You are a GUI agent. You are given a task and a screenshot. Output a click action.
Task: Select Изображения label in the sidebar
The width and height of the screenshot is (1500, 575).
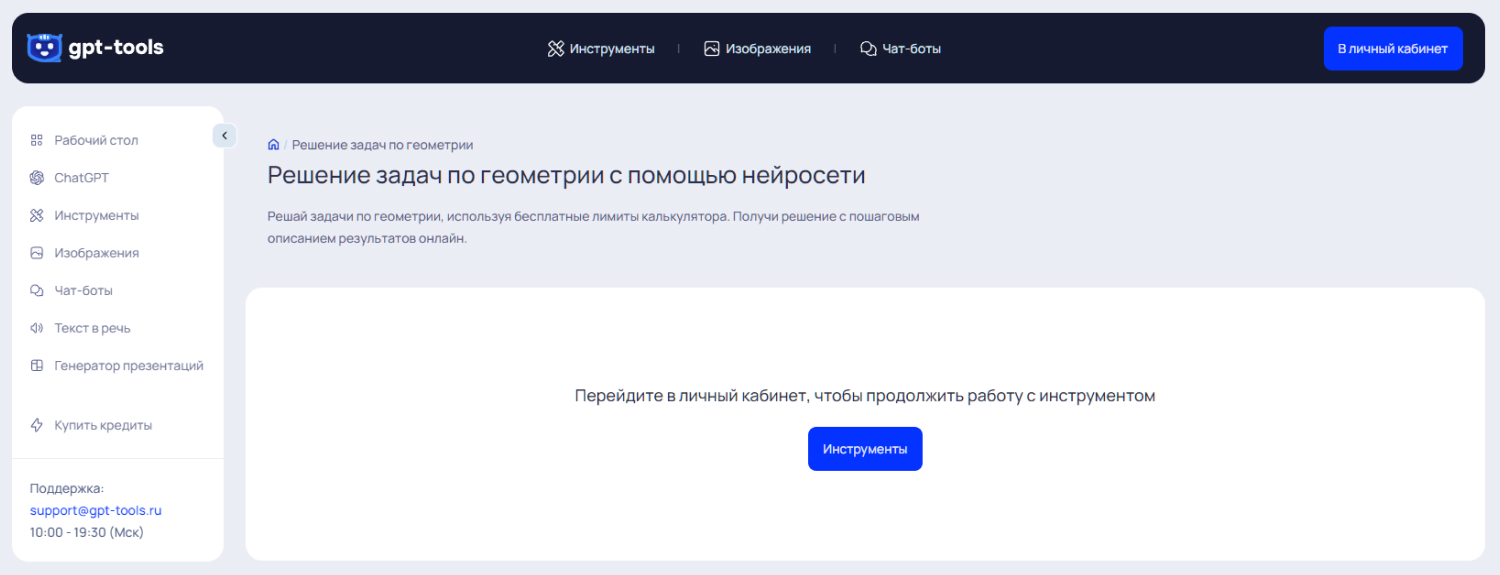[x=97, y=253]
